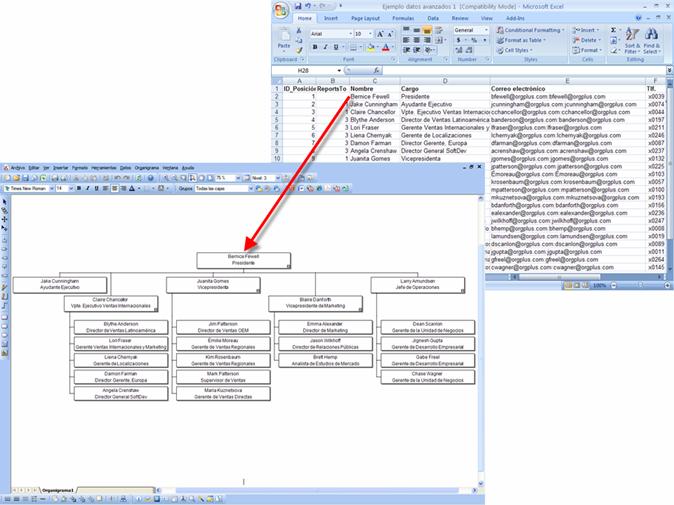Click the zoom in magnifier in the org chart toolbar

pyautogui.click(x=166, y=178)
